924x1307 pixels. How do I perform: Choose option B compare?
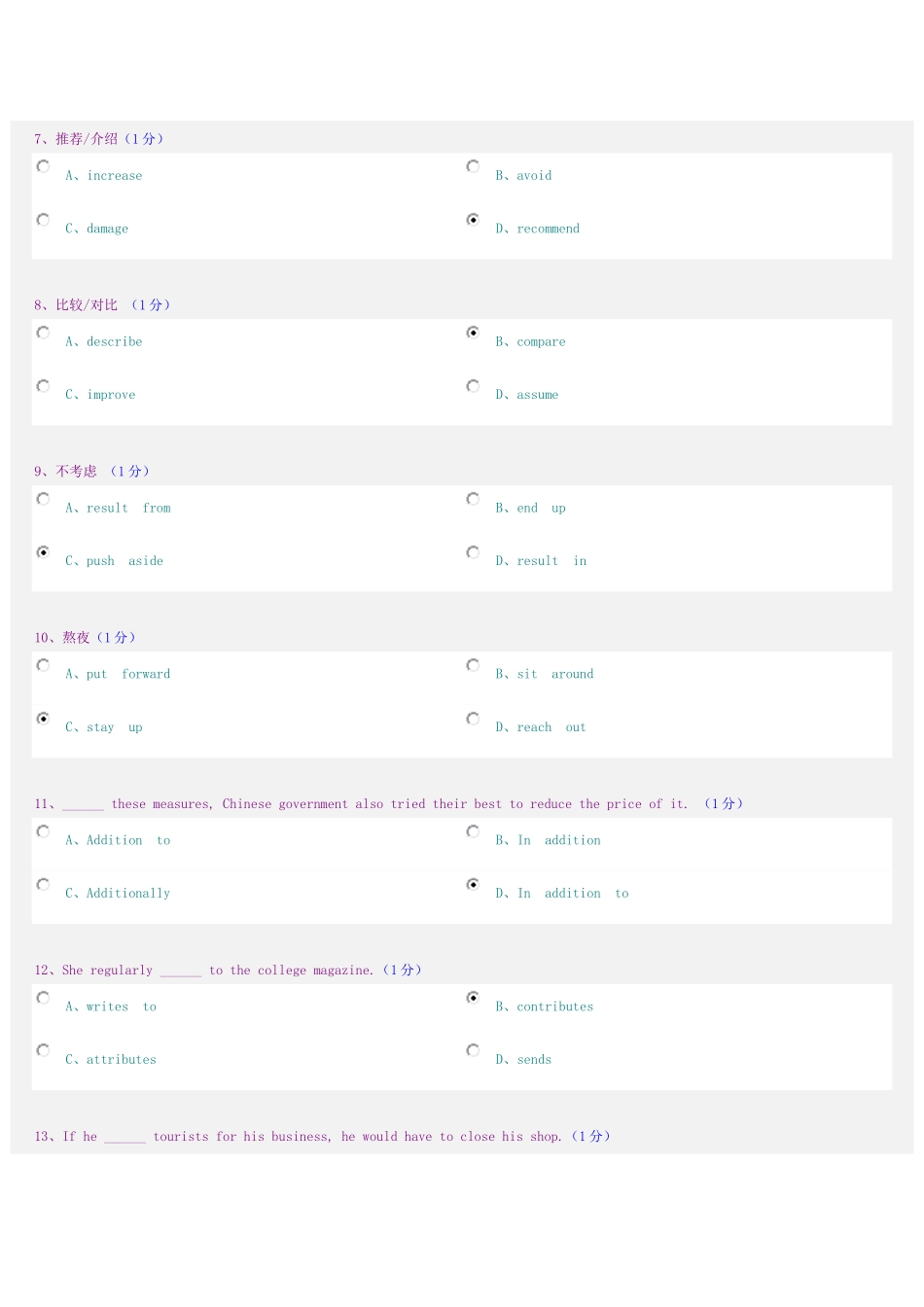[x=473, y=333]
